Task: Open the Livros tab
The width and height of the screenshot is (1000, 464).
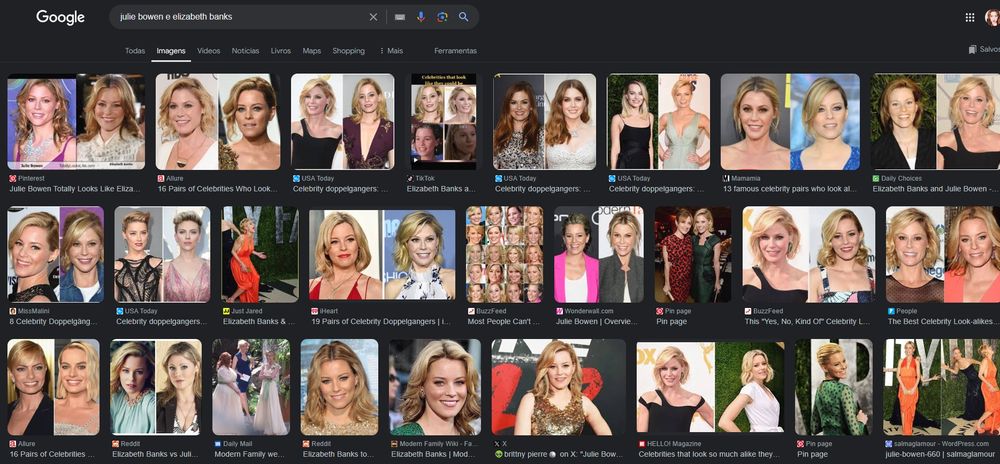Action: pos(281,51)
